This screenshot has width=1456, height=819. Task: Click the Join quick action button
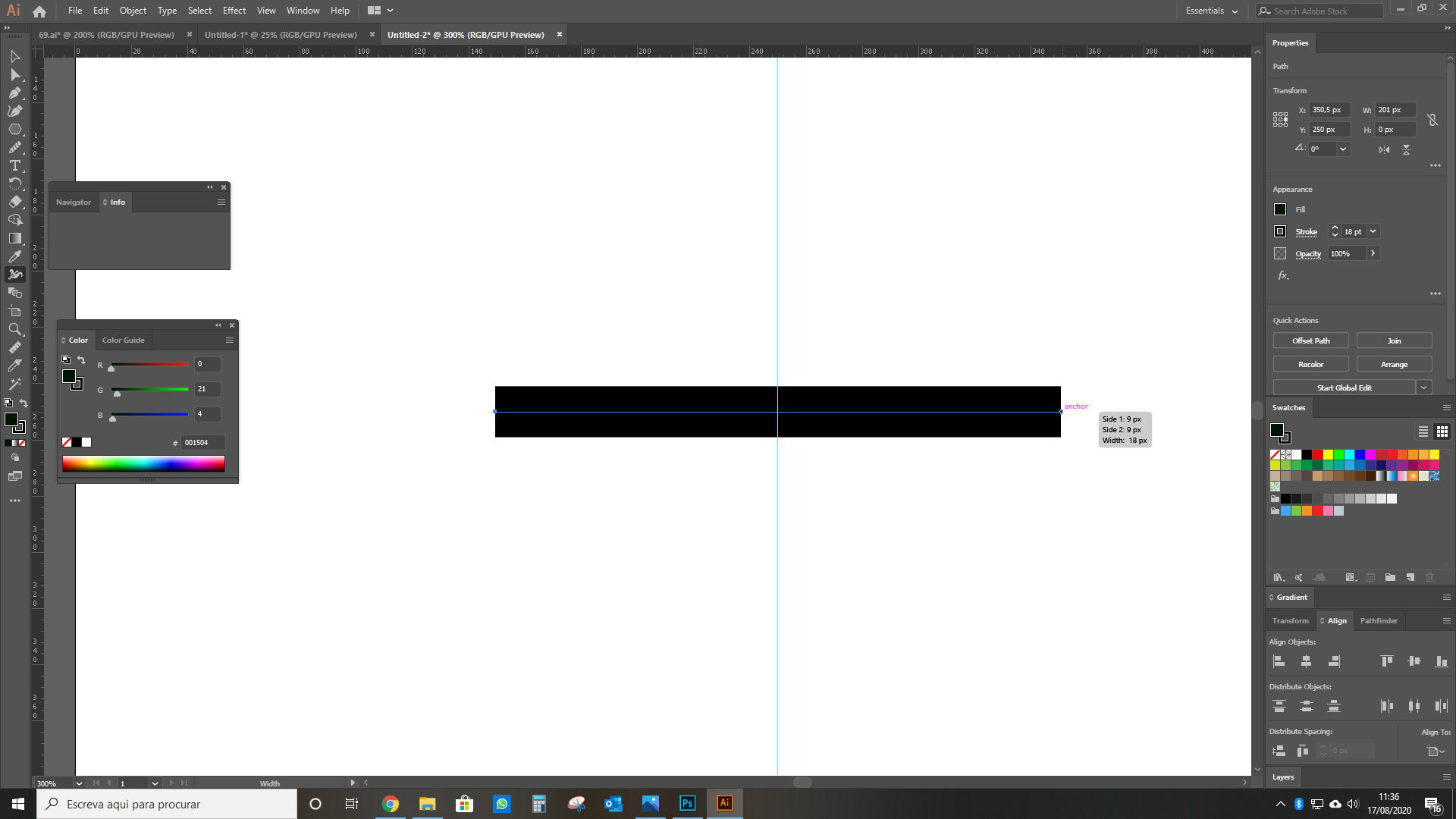[x=1395, y=340]
